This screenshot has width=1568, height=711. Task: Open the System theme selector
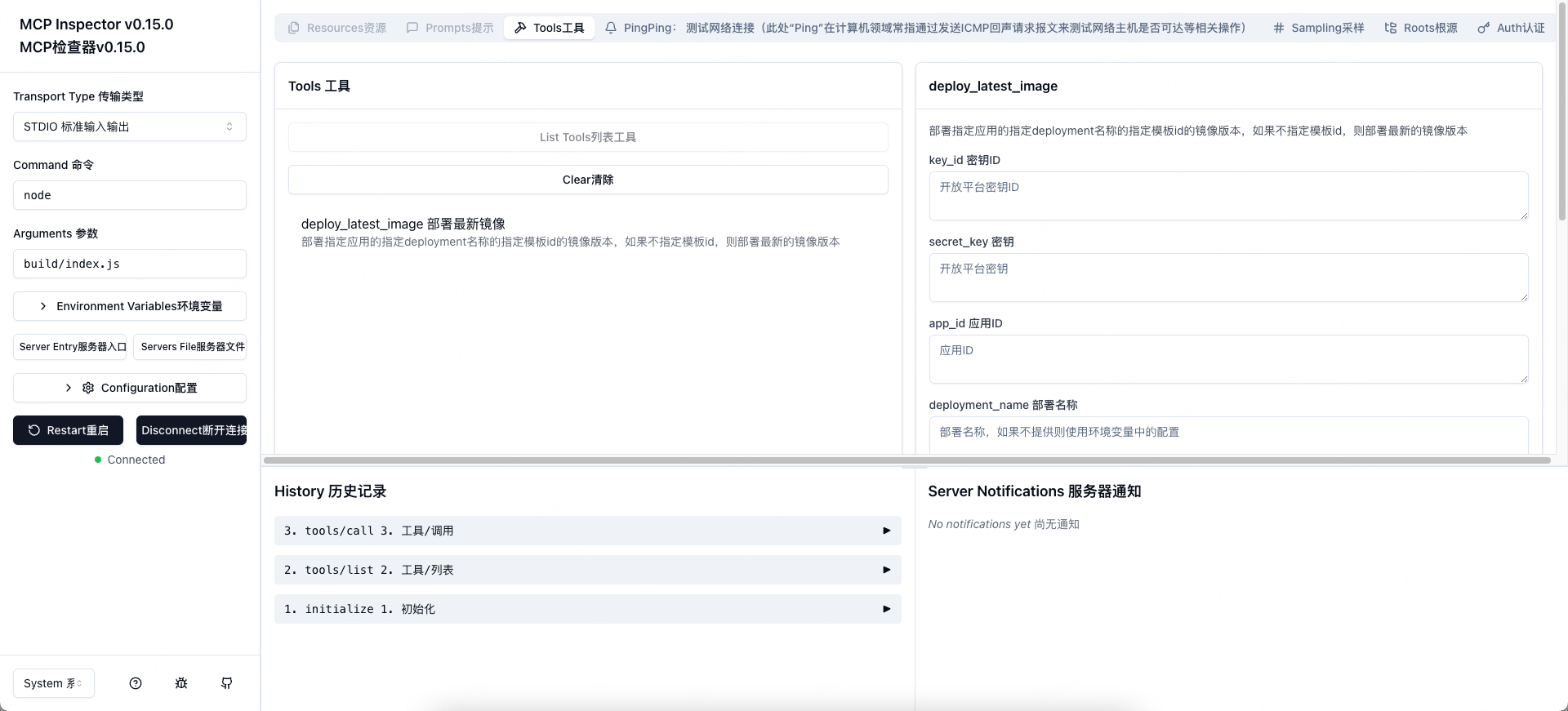pos(53,683)
